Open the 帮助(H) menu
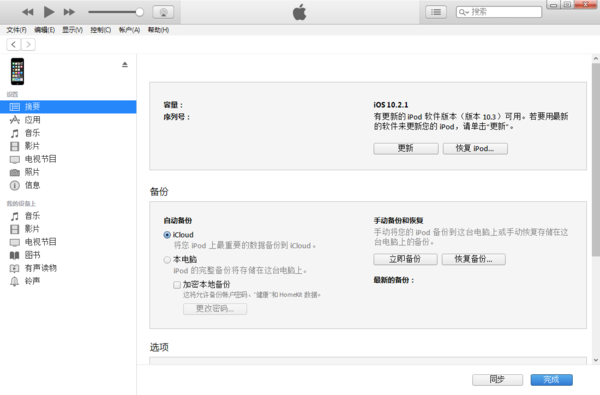The width and height of the screenshot is (600, 395). pyautogui.click(x=158, y=30)
